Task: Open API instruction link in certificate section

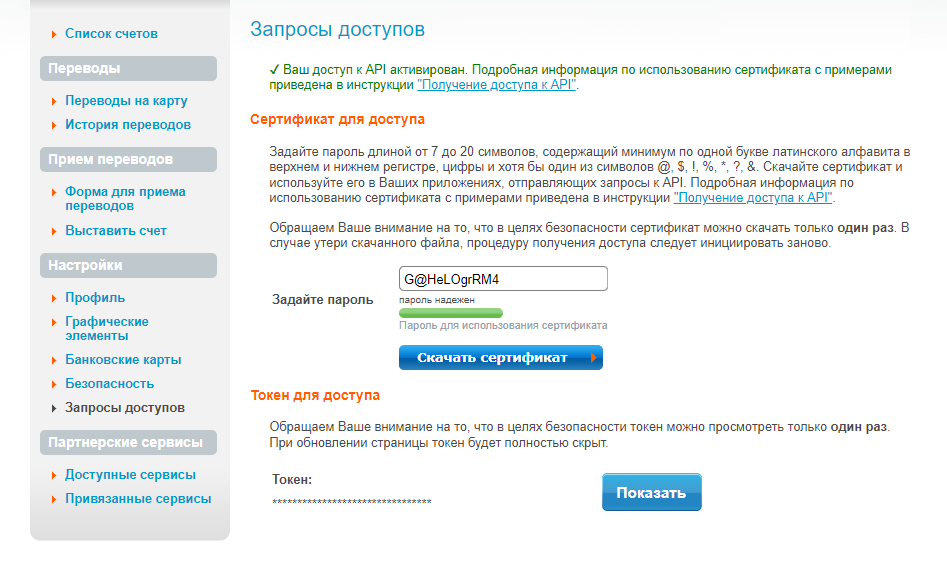Action: 753,198
